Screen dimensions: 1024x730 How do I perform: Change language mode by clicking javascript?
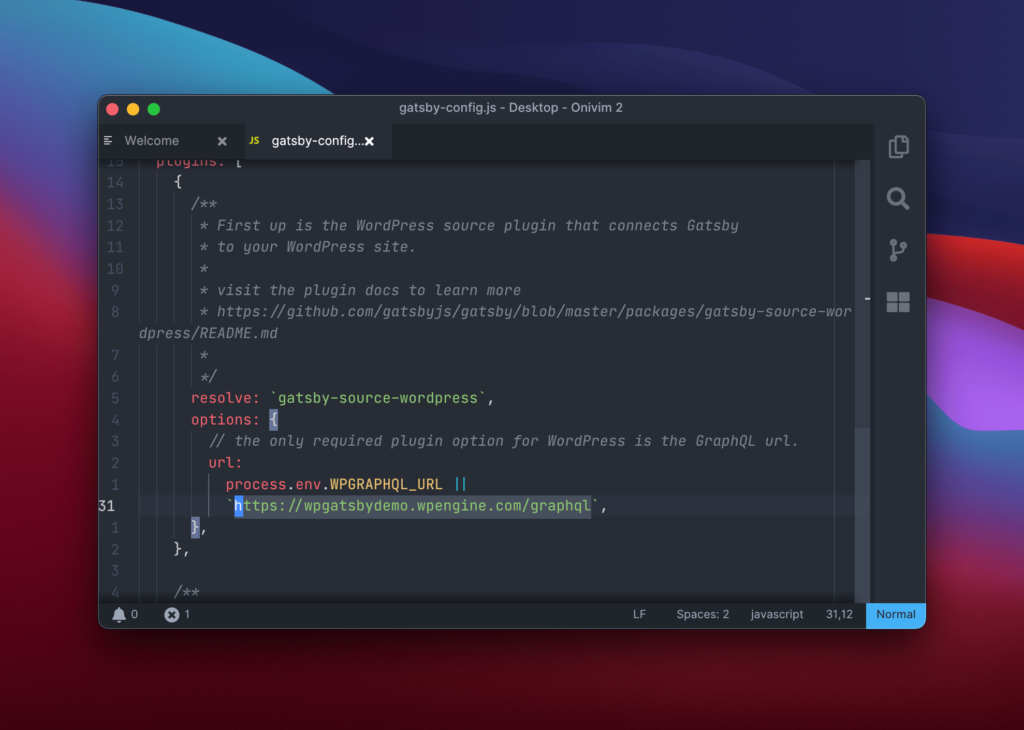coord(777,615)
